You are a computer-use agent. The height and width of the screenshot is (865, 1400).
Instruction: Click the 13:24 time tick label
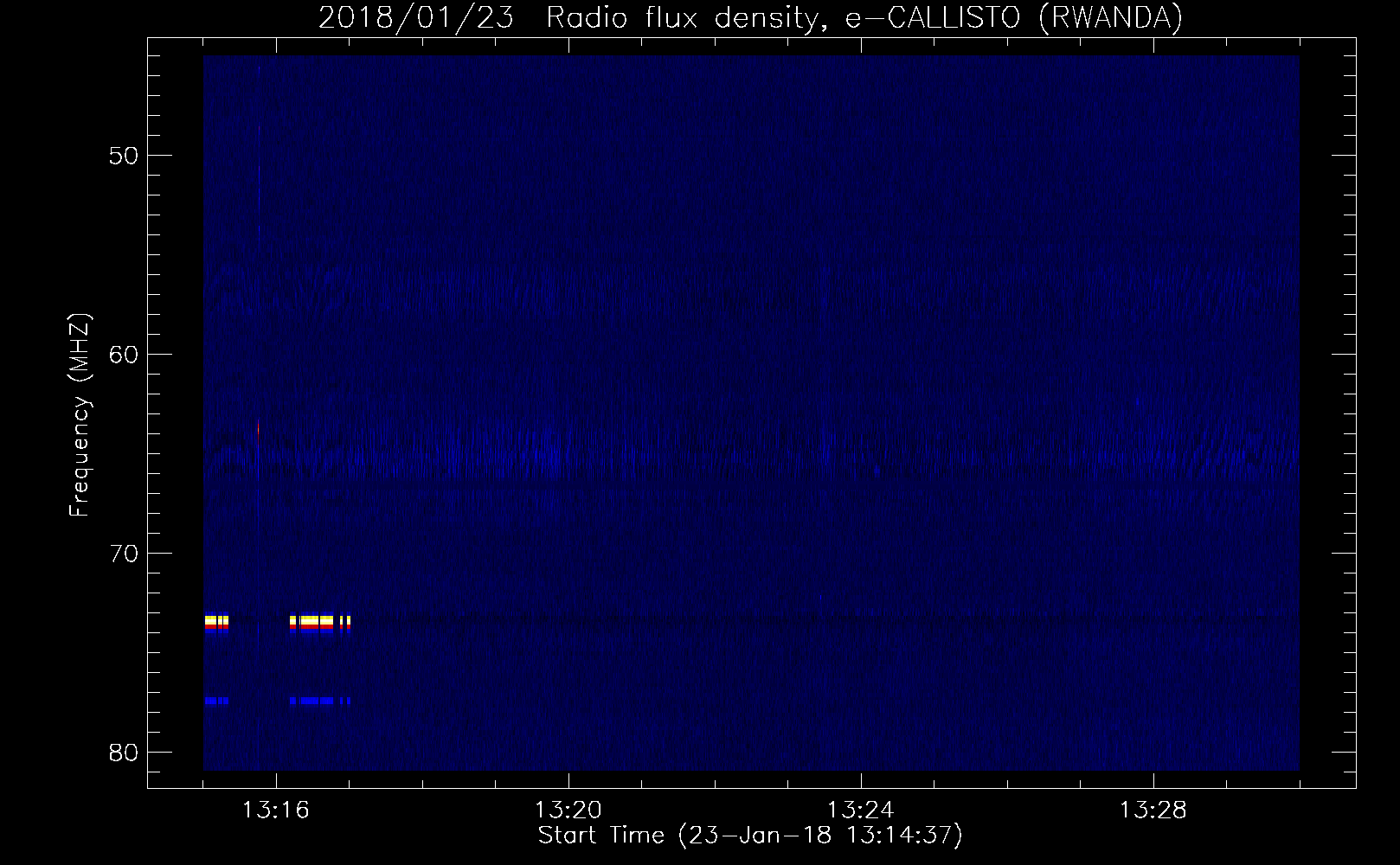pyautogui.click(x=861, y=811)
